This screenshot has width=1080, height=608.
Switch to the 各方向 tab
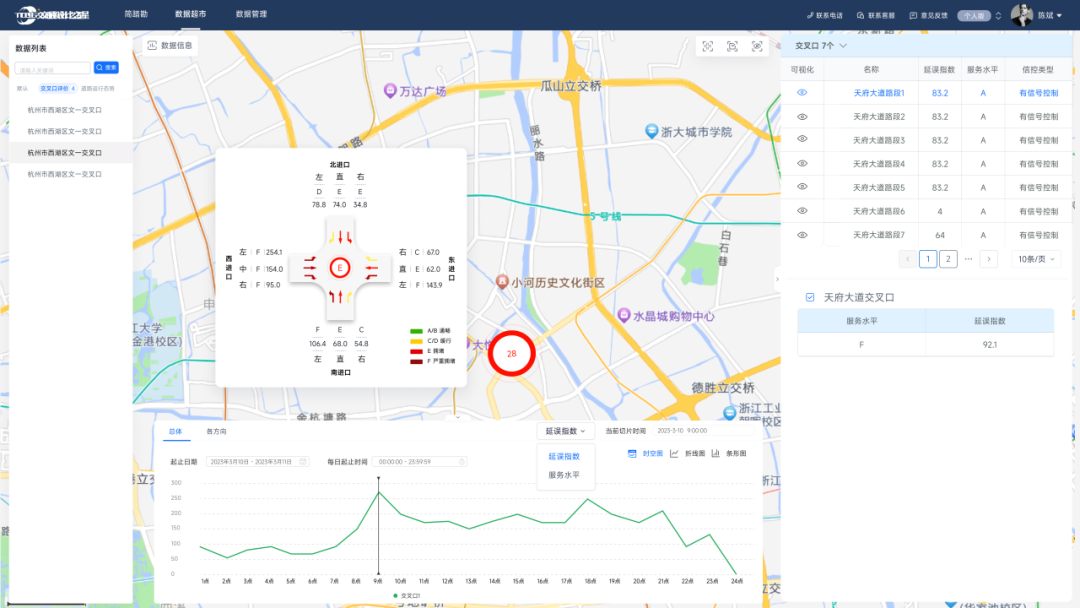click(216, 432)
